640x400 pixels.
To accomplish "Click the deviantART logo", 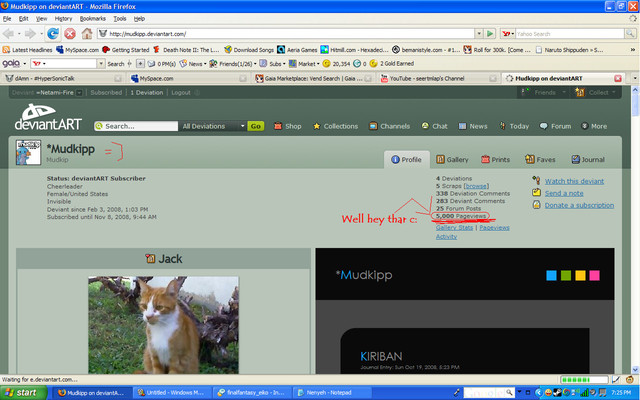I will [x=47, y=118].
